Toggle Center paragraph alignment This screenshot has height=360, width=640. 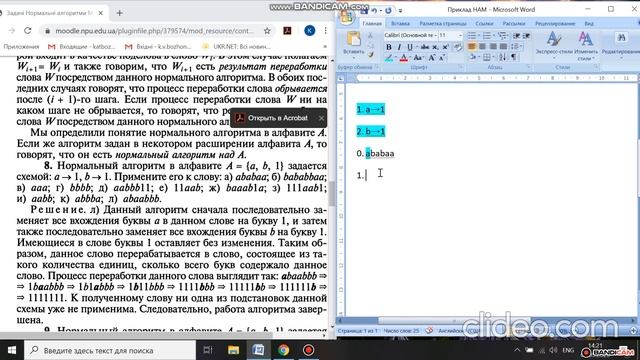(482, 46)
